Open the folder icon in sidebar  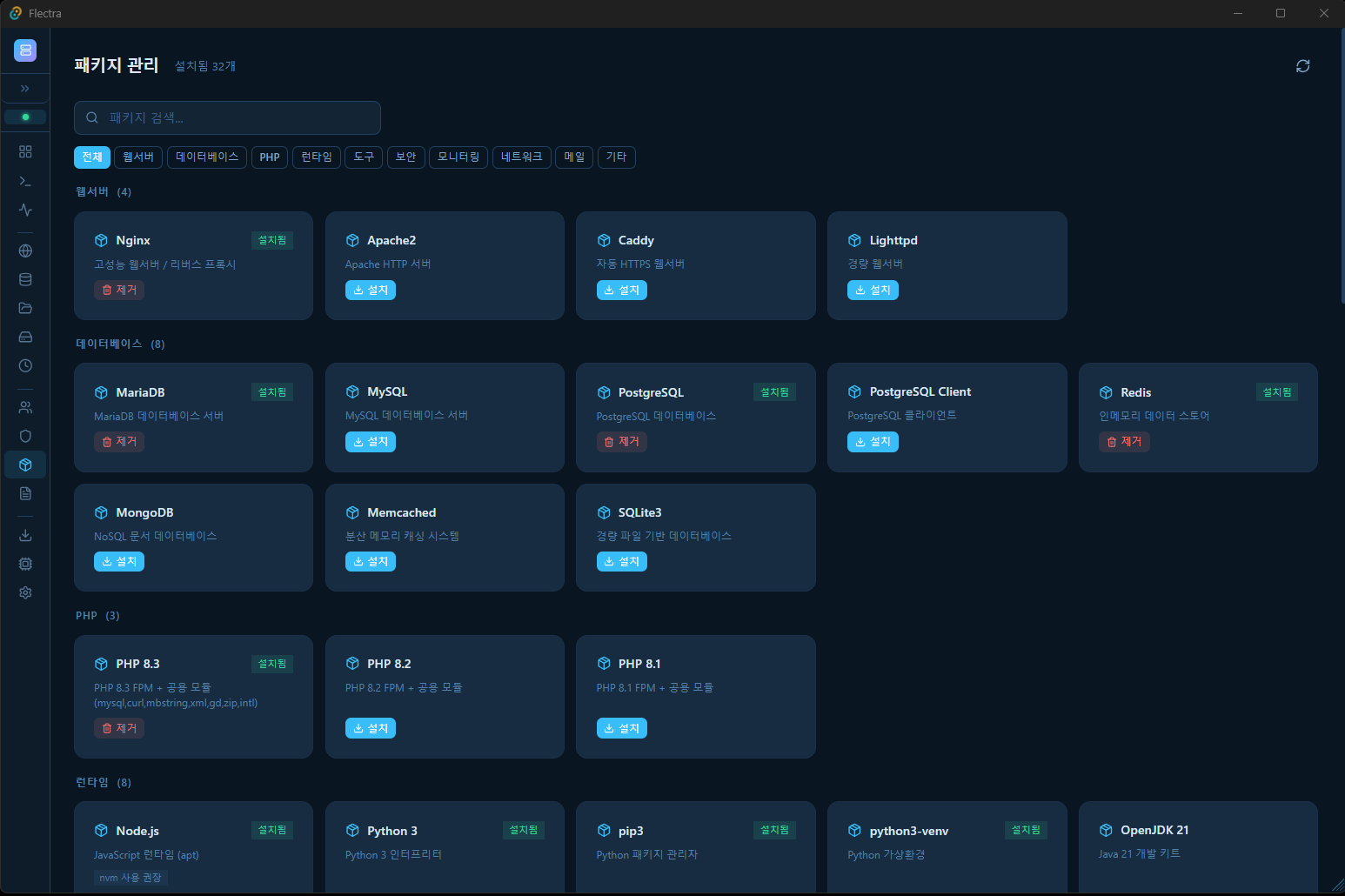coord(25,308)
